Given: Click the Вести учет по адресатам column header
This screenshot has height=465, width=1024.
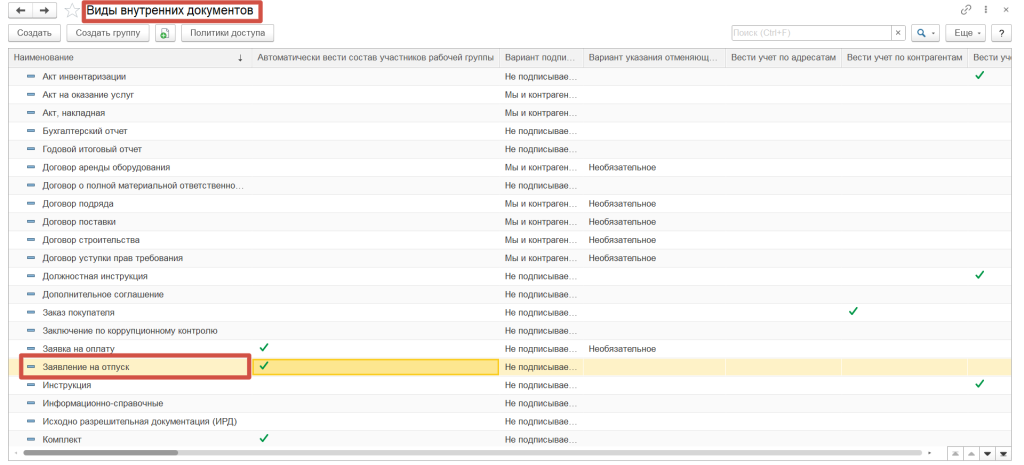Looking at the screenshot, I should 782,58.
